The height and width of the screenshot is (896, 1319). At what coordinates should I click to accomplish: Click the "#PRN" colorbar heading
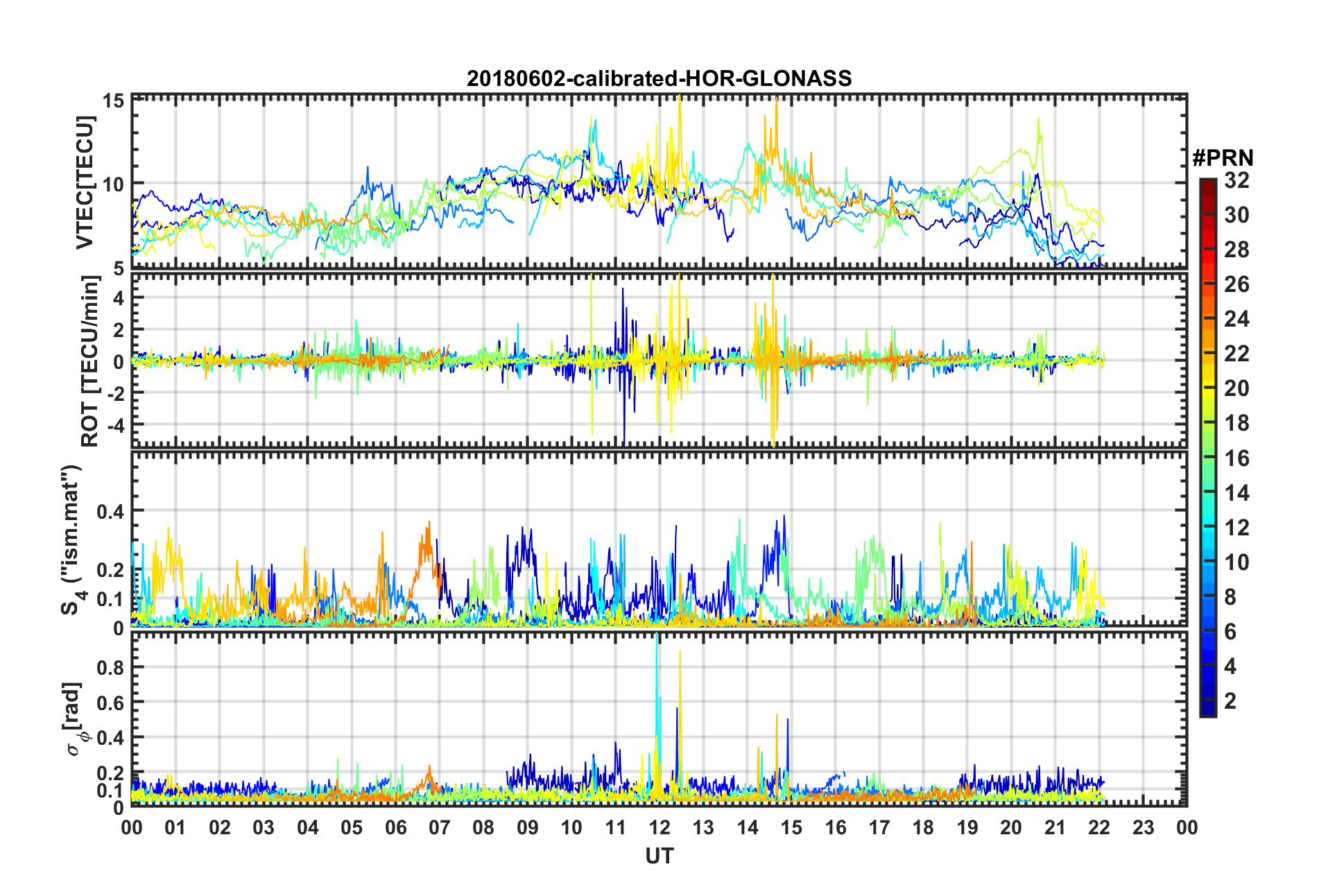1223,158
